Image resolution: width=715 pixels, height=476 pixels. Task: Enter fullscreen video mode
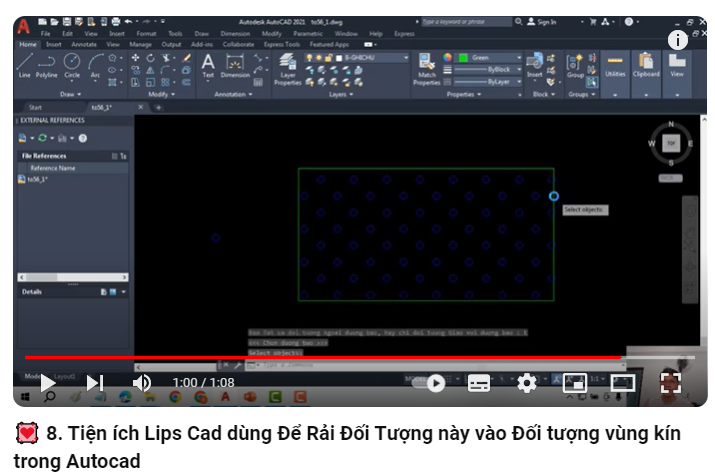tap(671, 383)
